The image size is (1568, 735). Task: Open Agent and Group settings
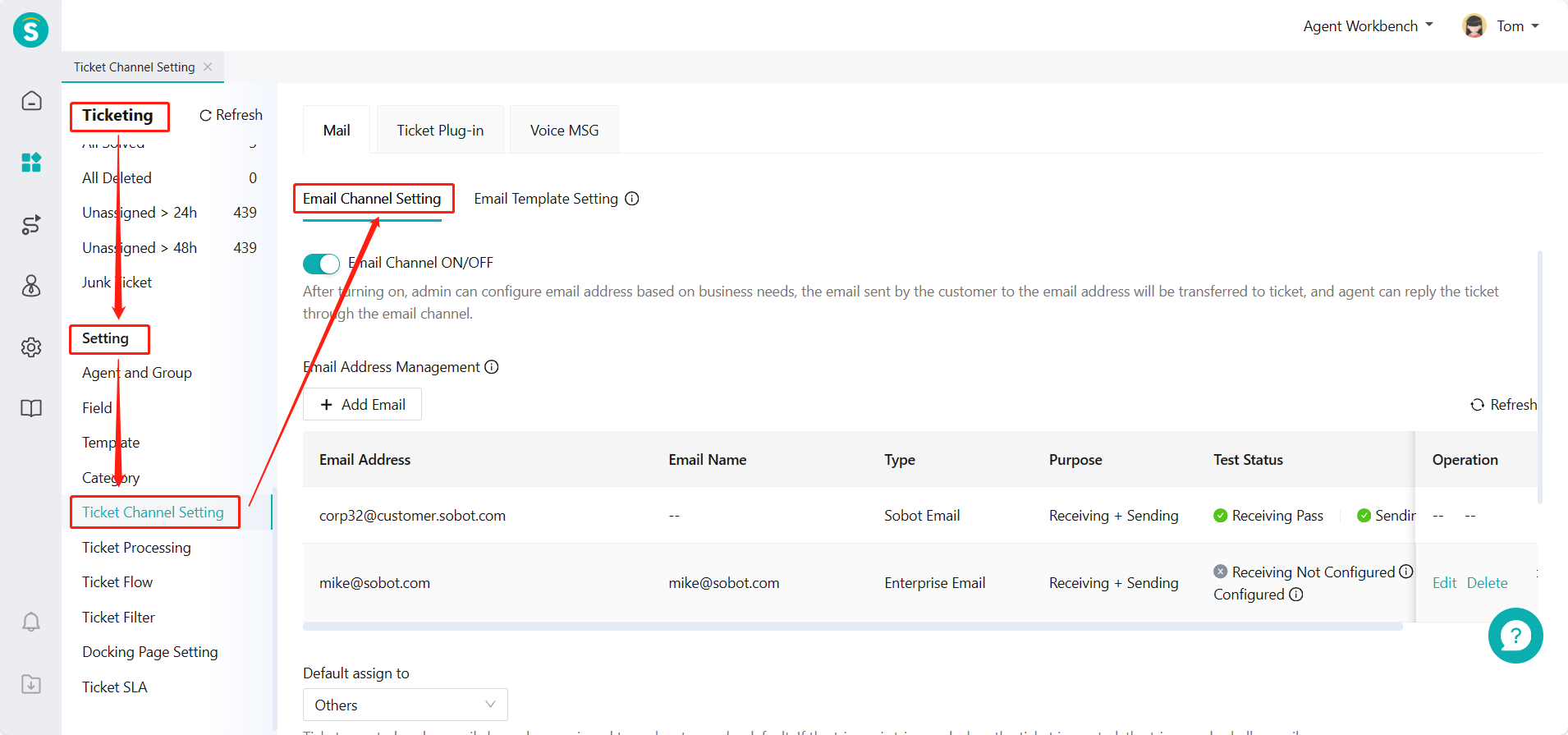tap(137, 373)
